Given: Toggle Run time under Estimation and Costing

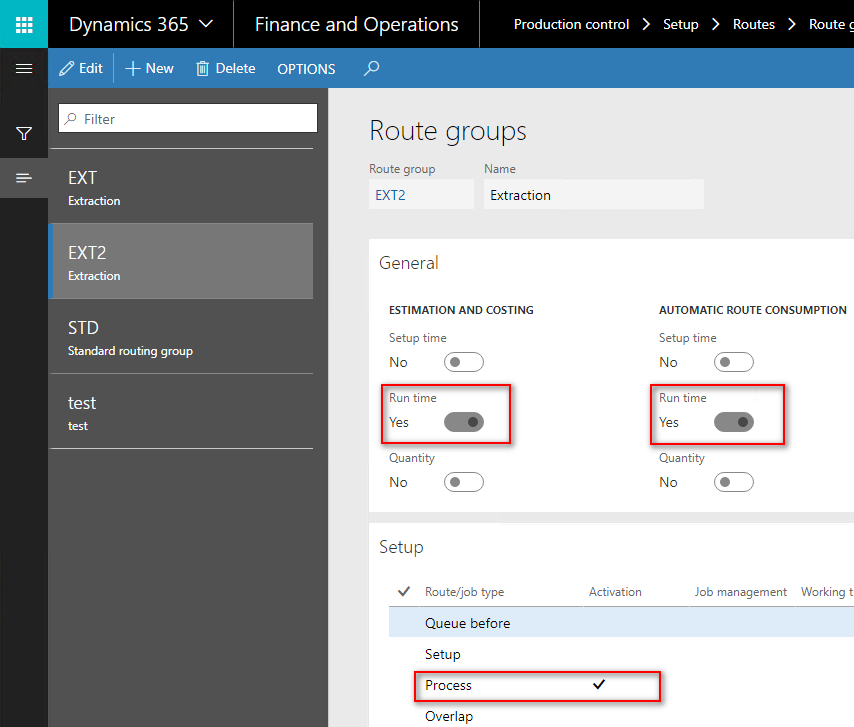Looking at the screenshot, I should point(463,421).
